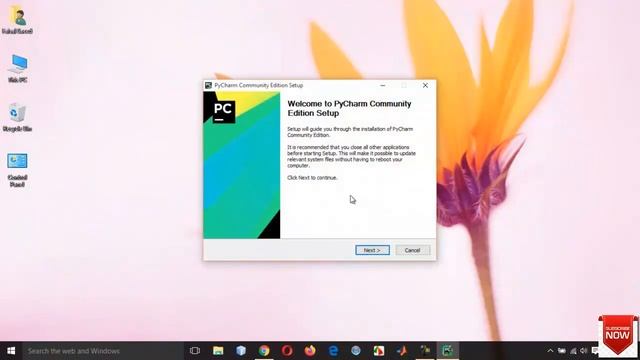The height and width of the screenshot is (360, 640).
Task: Open the round blue globe taskbar app
Action: tap(356, 351)
